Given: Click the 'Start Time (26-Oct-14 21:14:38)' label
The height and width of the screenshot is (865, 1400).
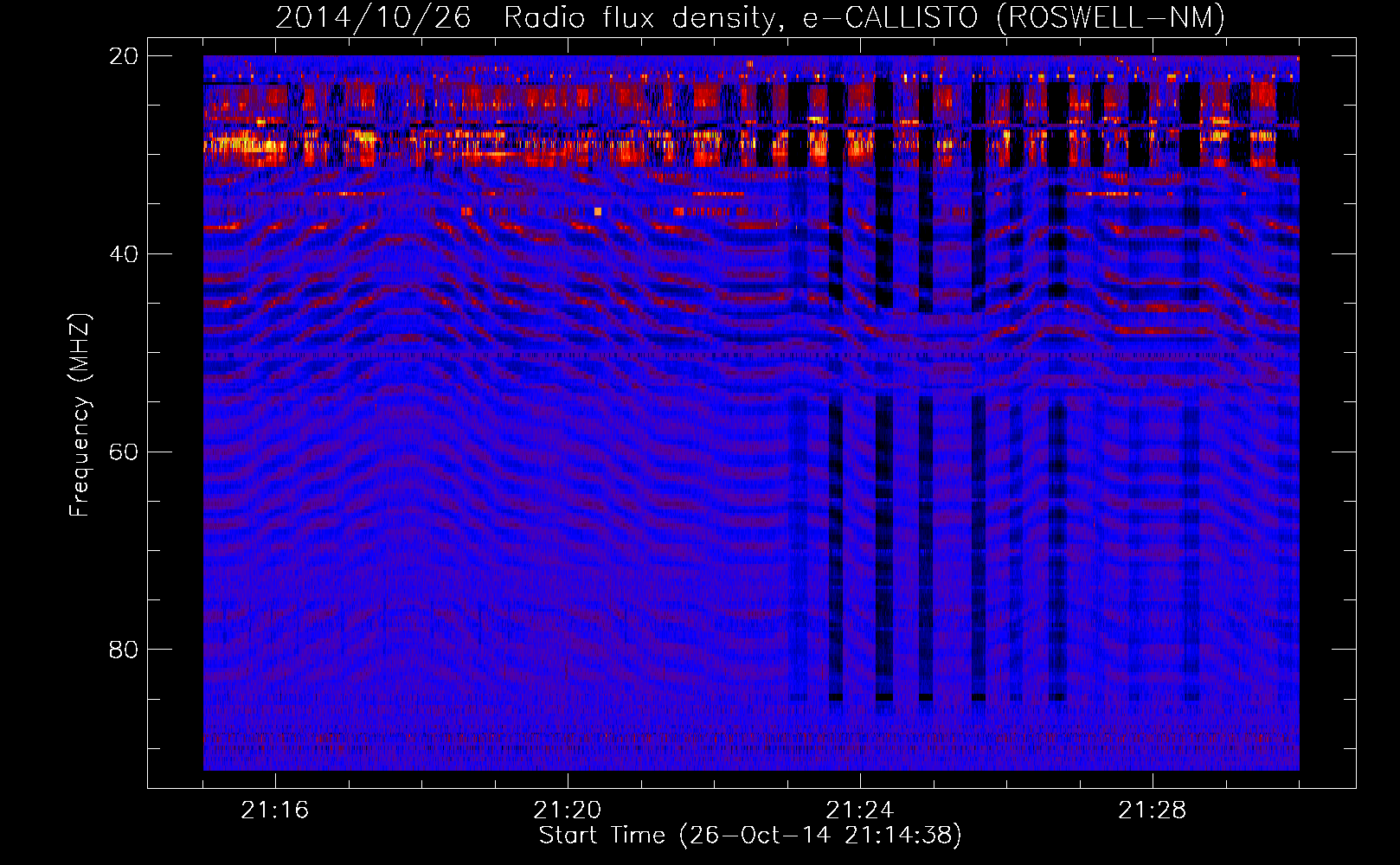Looking at the screenshot, I should pos(750,836).
